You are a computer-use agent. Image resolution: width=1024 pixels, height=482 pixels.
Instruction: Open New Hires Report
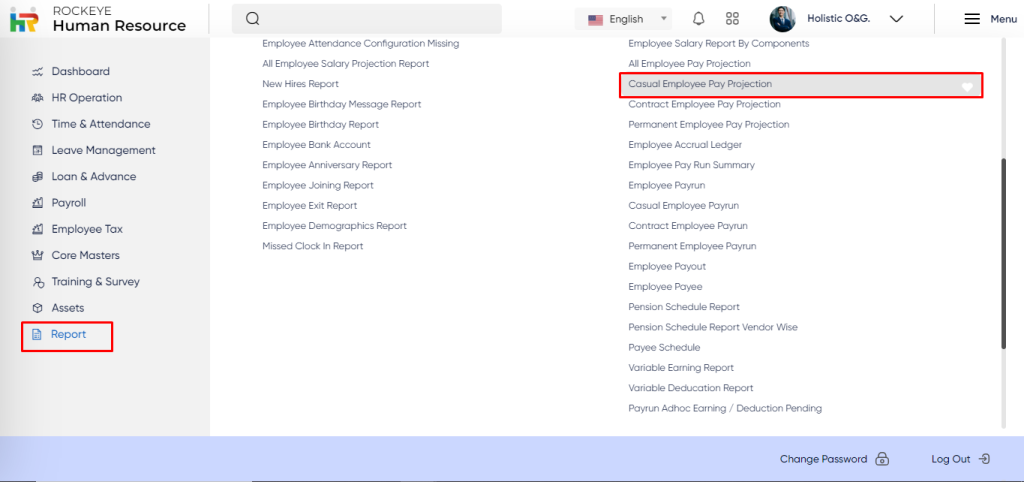(300, 84)
